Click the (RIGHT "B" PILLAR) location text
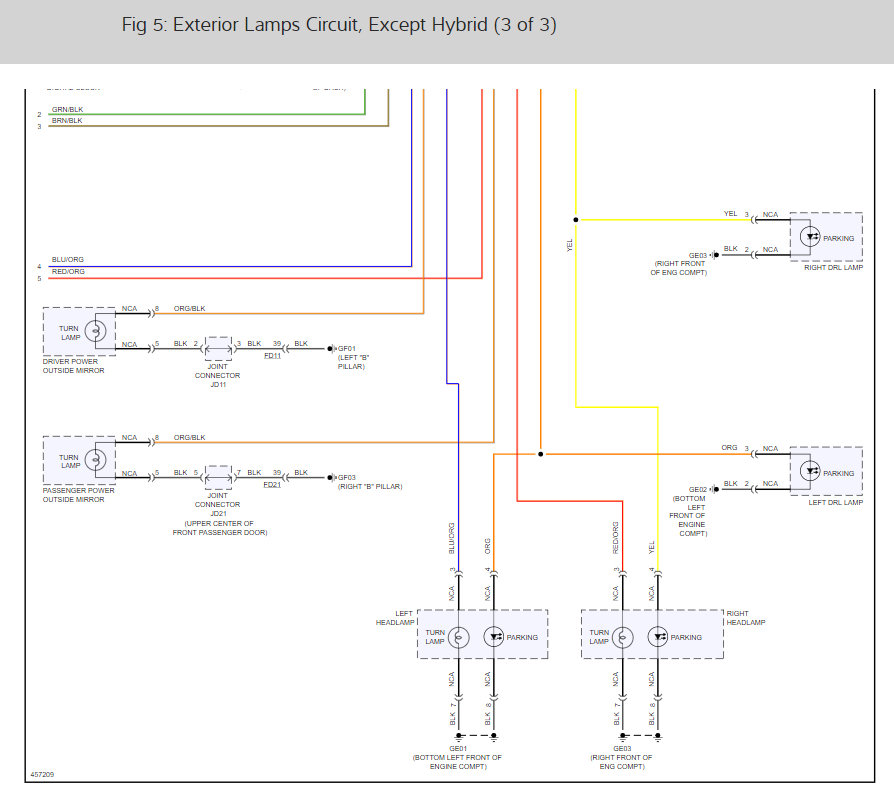This screenshot has height=793, width=894. pos(370,486)
